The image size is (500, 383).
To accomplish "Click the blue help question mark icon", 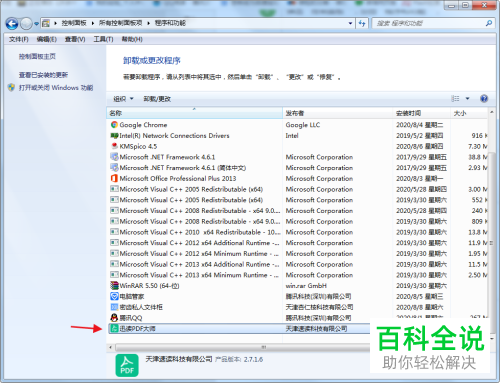I will [x=484, y=98].
